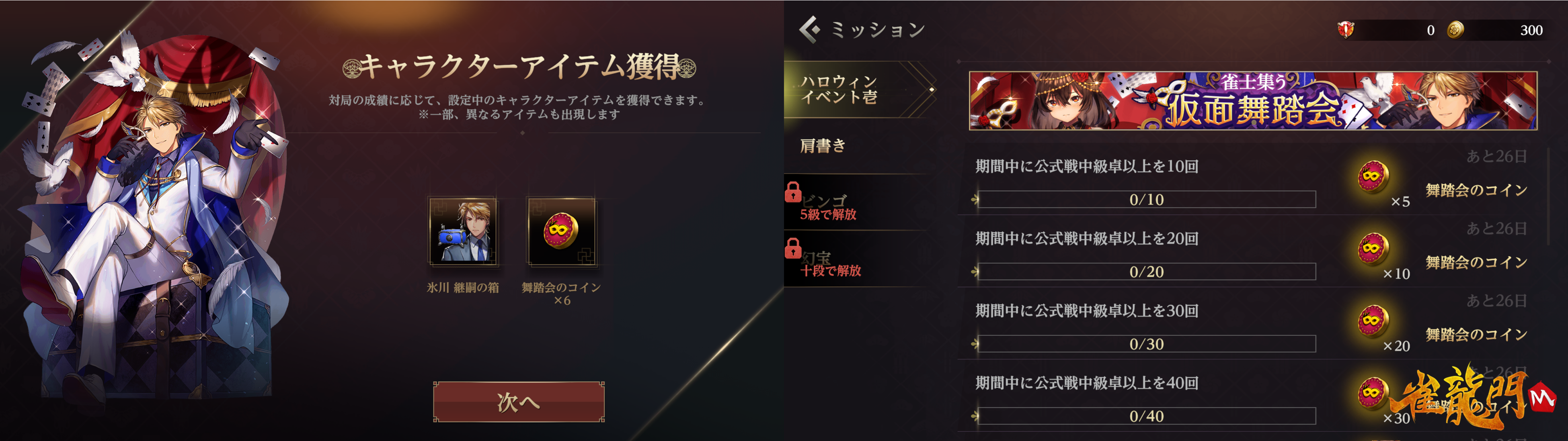Viewport: 1568px width, 441px height.
Task: Tap the lock icon on ビンゴ
Action: (x=792, y=192)
